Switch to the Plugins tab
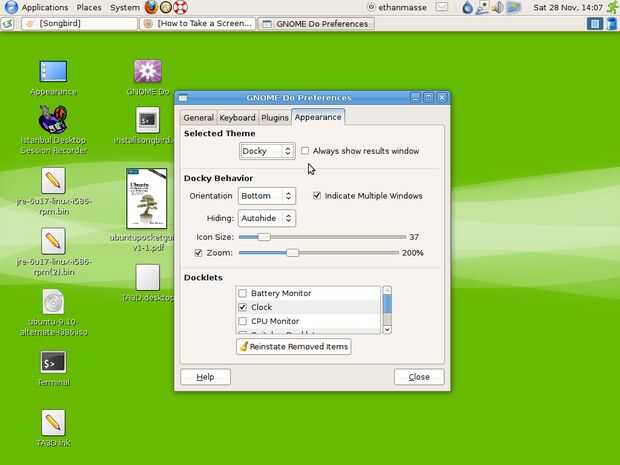The height and width of the screenshot is (465, 620). tap(275, 117)
